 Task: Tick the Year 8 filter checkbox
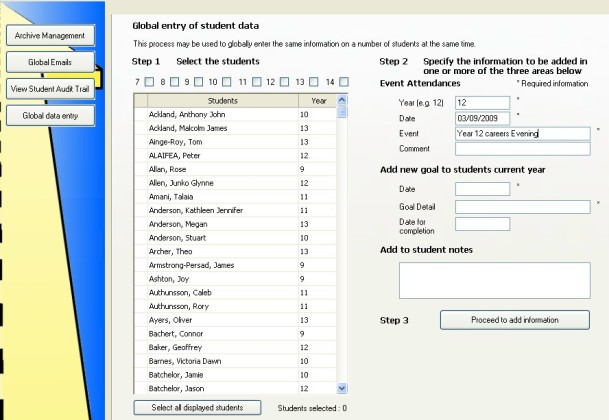click(x=174, y=82)
